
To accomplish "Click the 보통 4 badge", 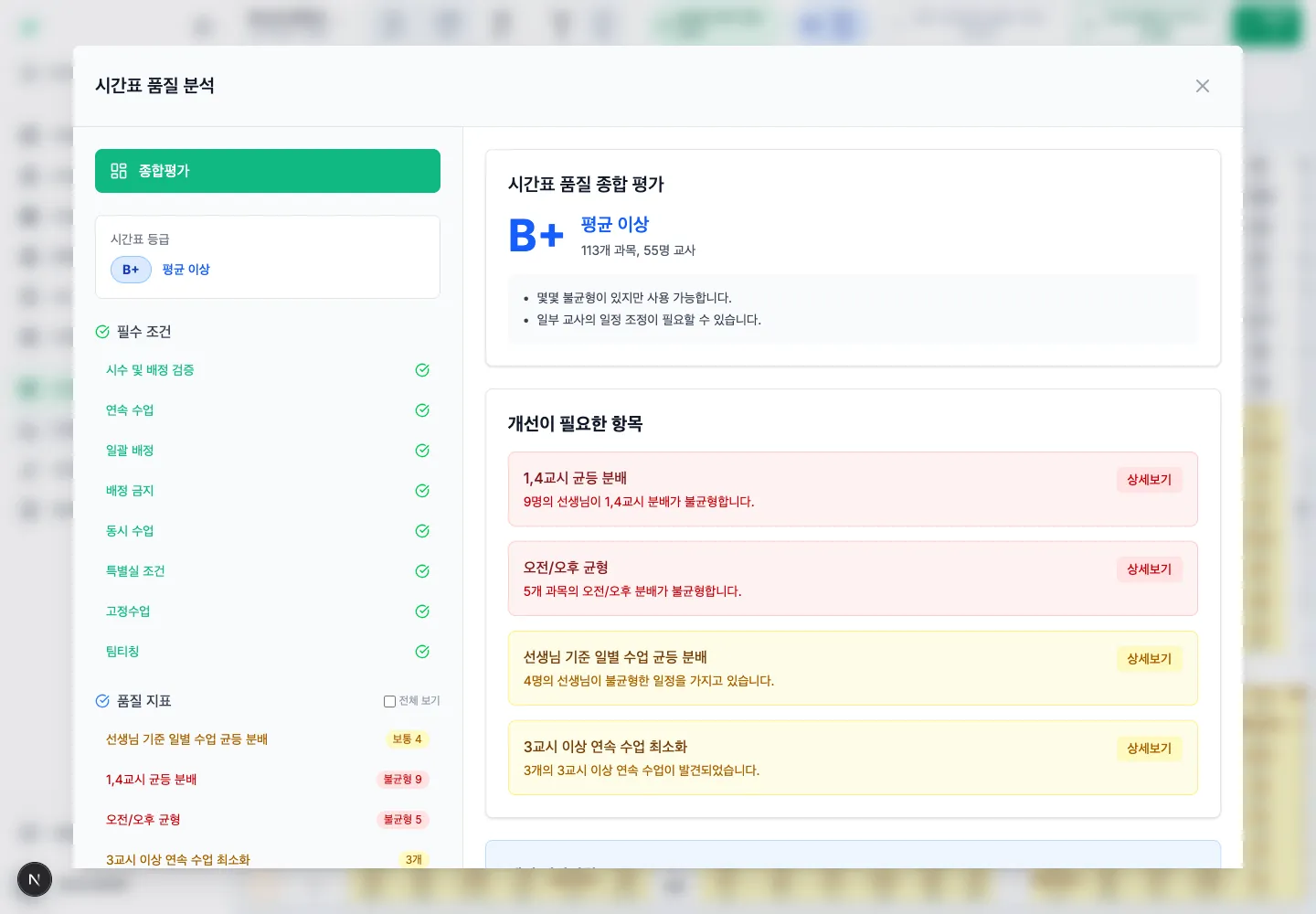I will [407, 739].
